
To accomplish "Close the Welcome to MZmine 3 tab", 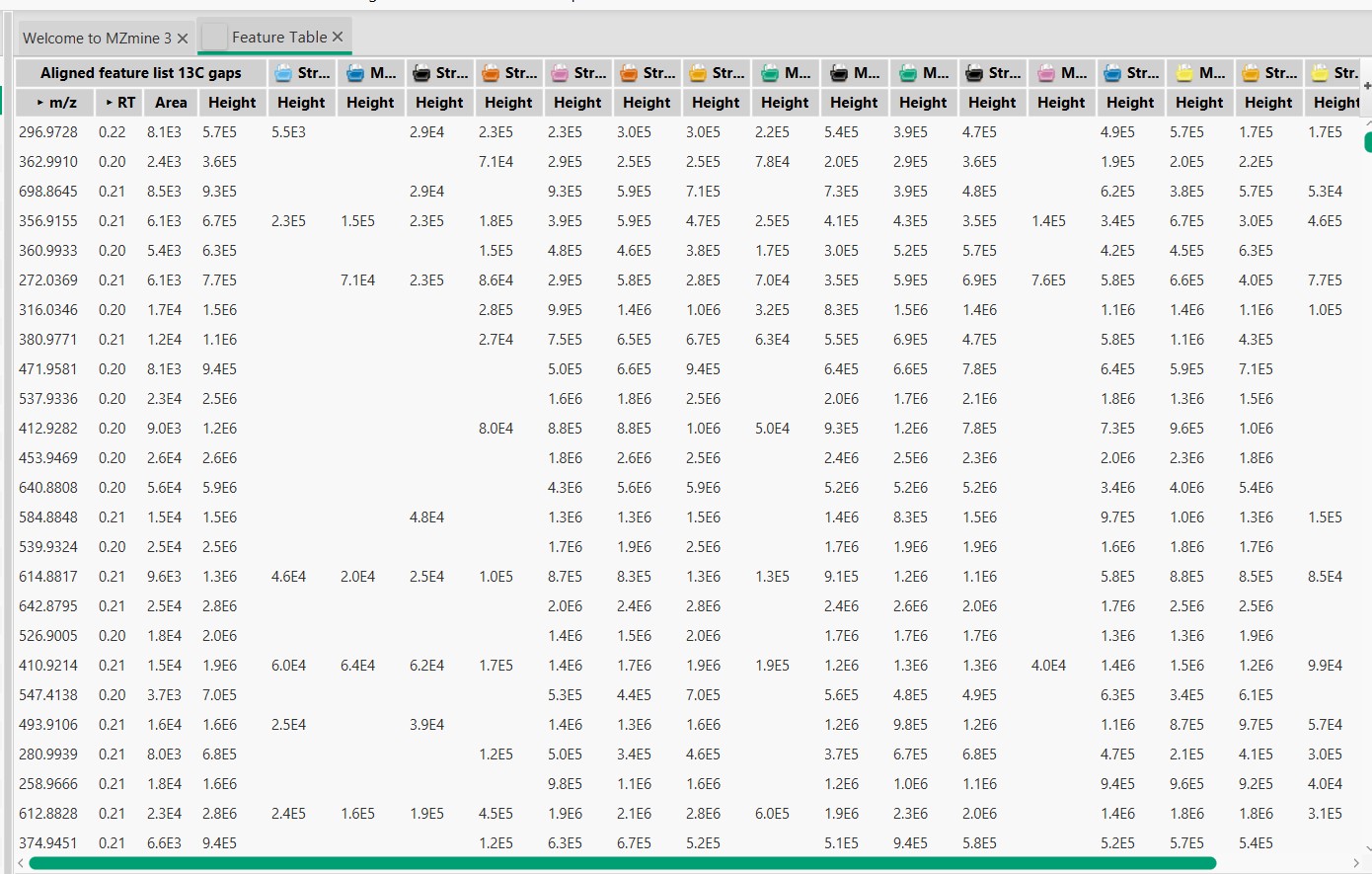I will point(183,39).
